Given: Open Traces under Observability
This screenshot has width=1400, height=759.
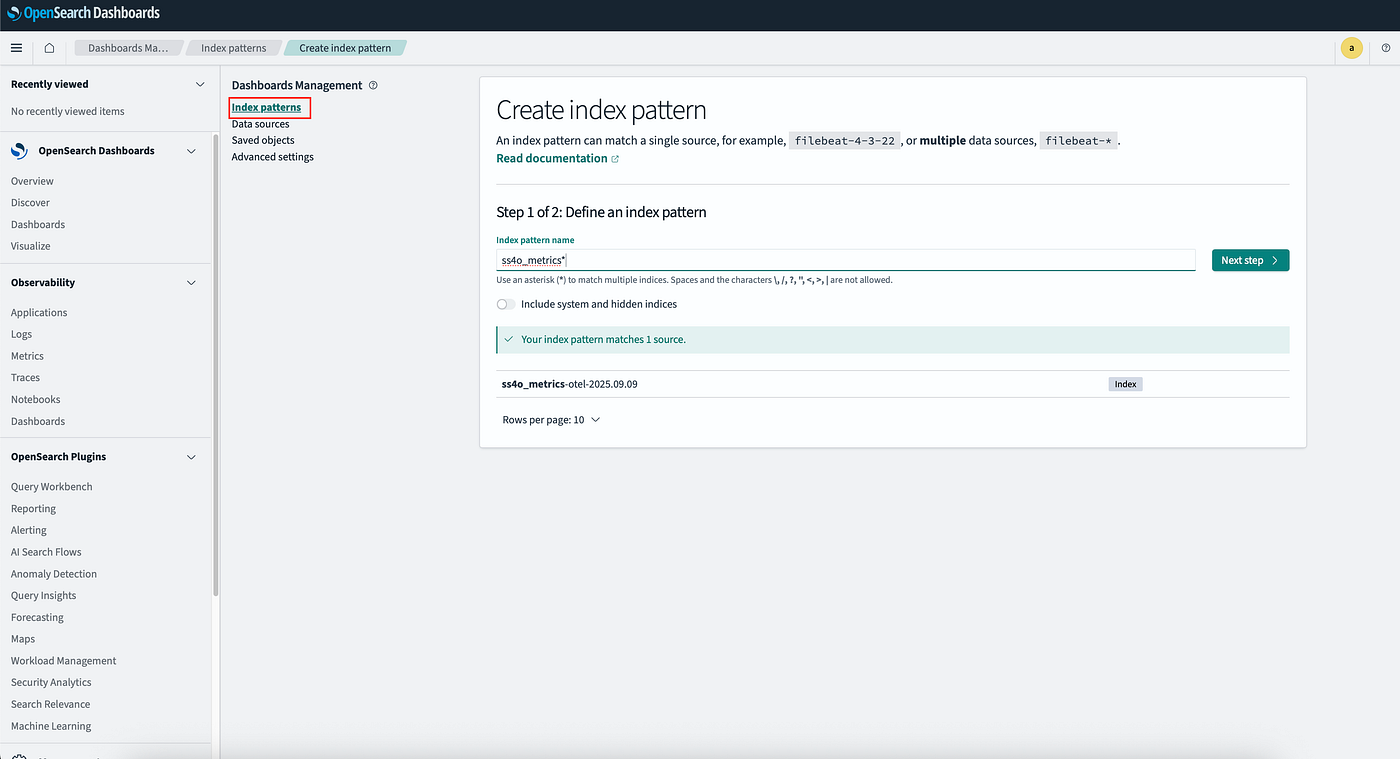Looking at the screenshot, I should click(x=25, y=378).
